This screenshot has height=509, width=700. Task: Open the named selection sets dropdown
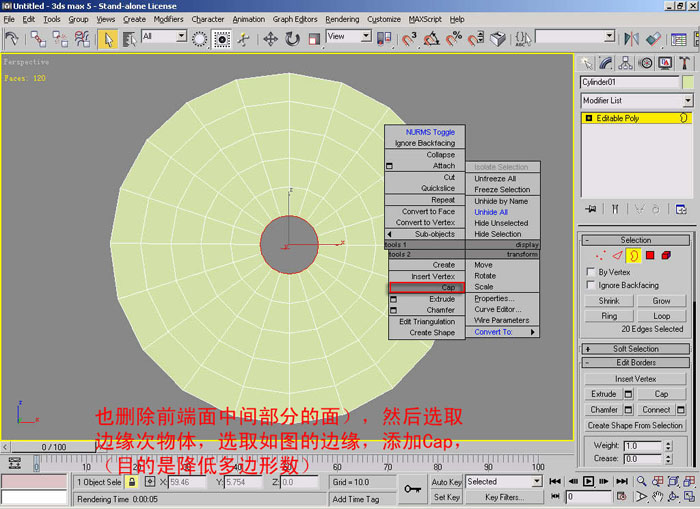(609, 36)
